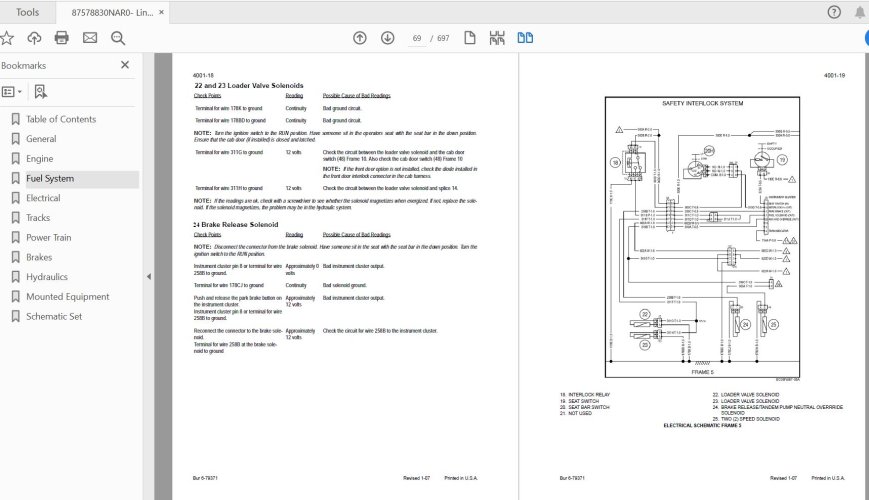The width and height of the screenshot is (869, 500).
Task: Go to next page with down arrow
Action: pos(387,38)
